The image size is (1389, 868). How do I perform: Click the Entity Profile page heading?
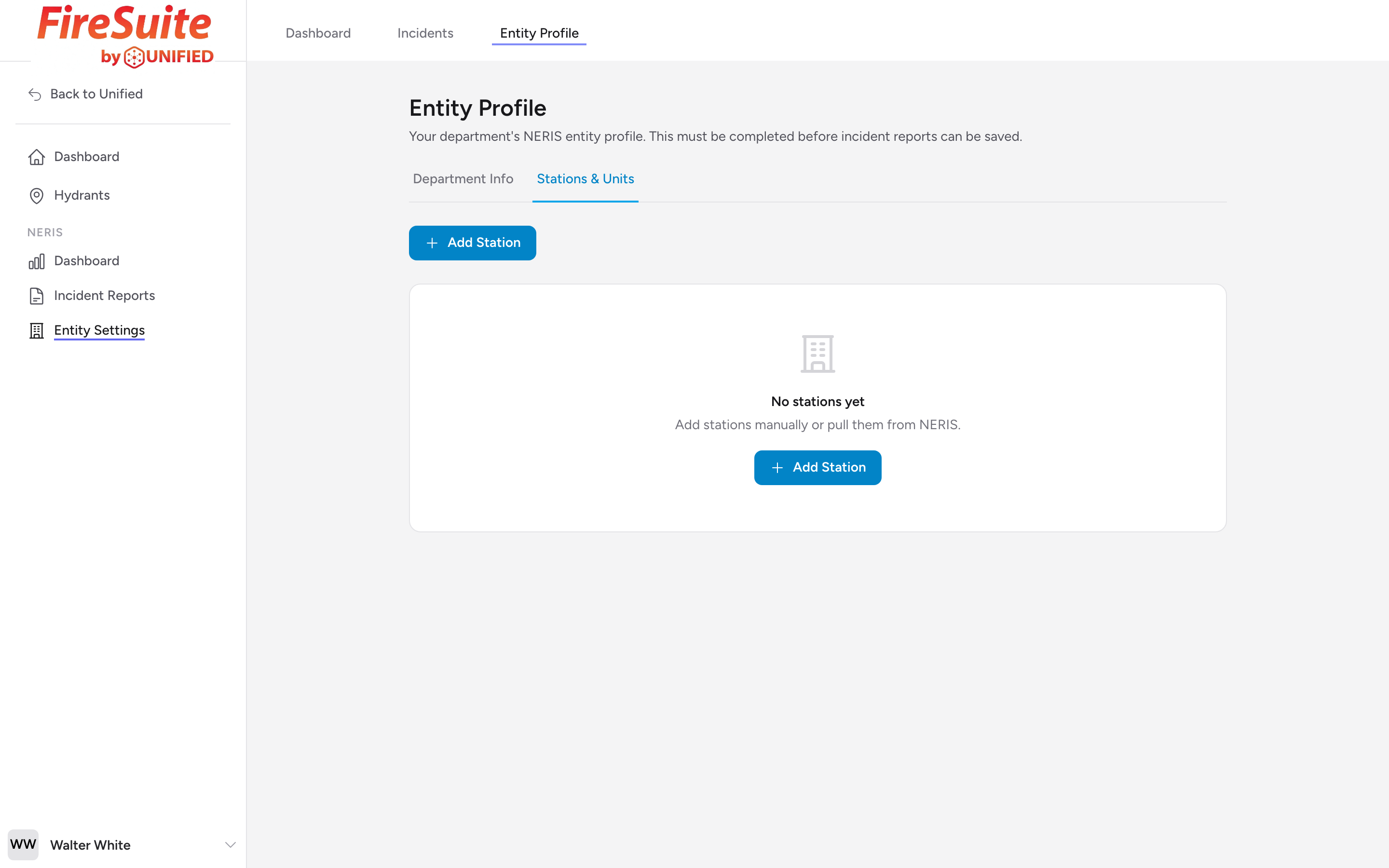477,108
